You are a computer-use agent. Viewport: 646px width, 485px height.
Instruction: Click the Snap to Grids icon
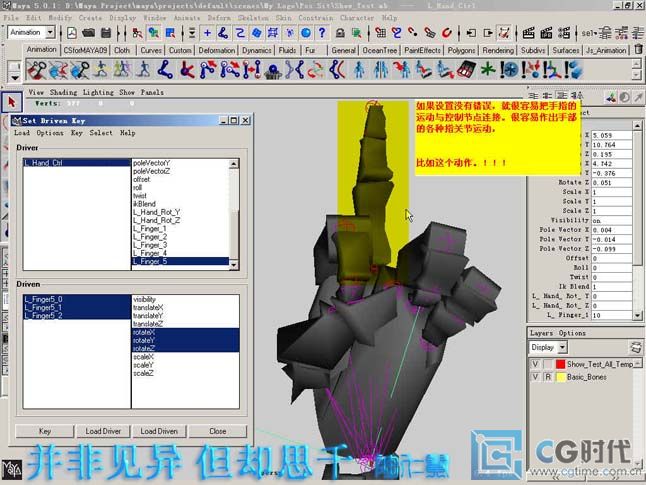381,33
